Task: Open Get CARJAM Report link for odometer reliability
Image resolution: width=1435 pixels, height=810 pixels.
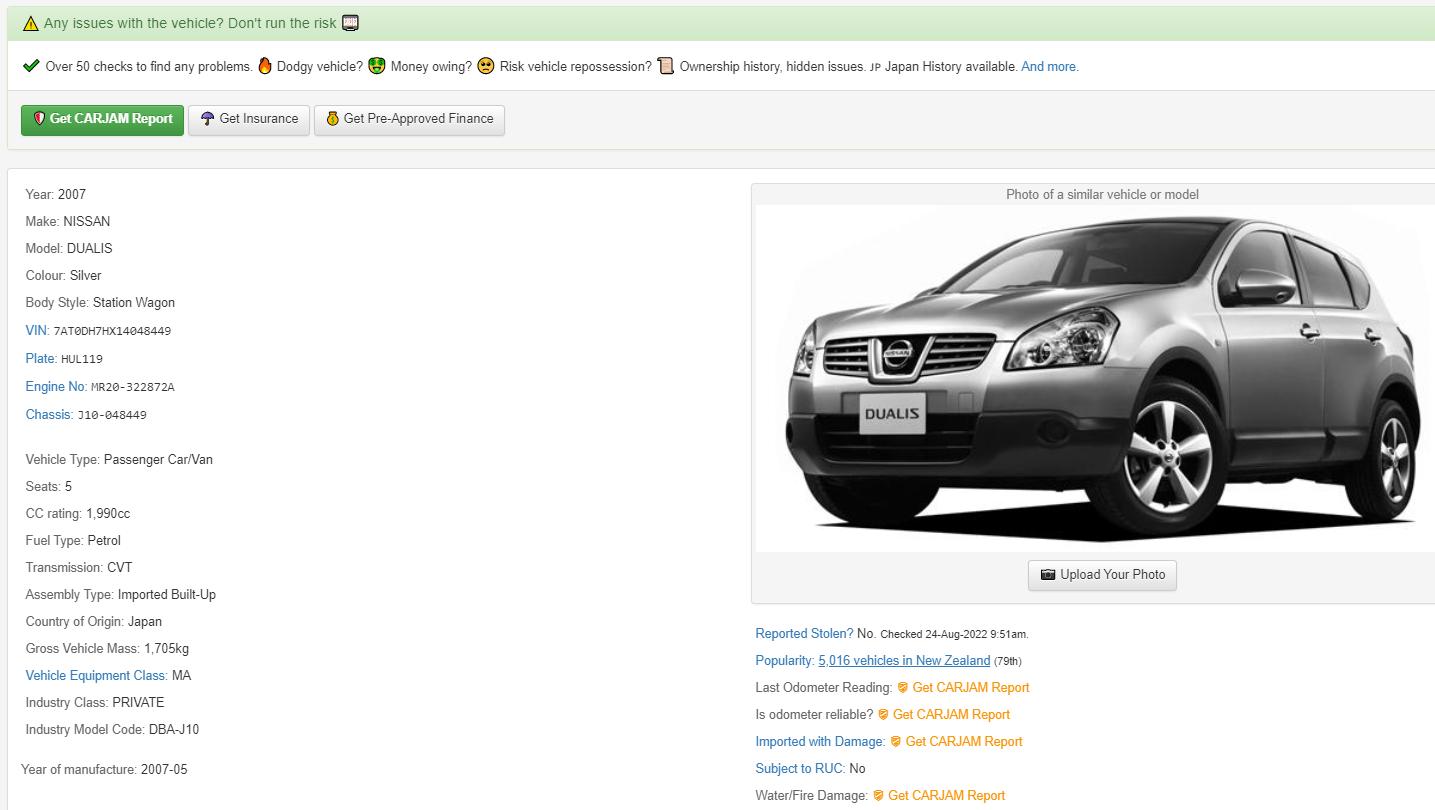Action: [951, 715]
